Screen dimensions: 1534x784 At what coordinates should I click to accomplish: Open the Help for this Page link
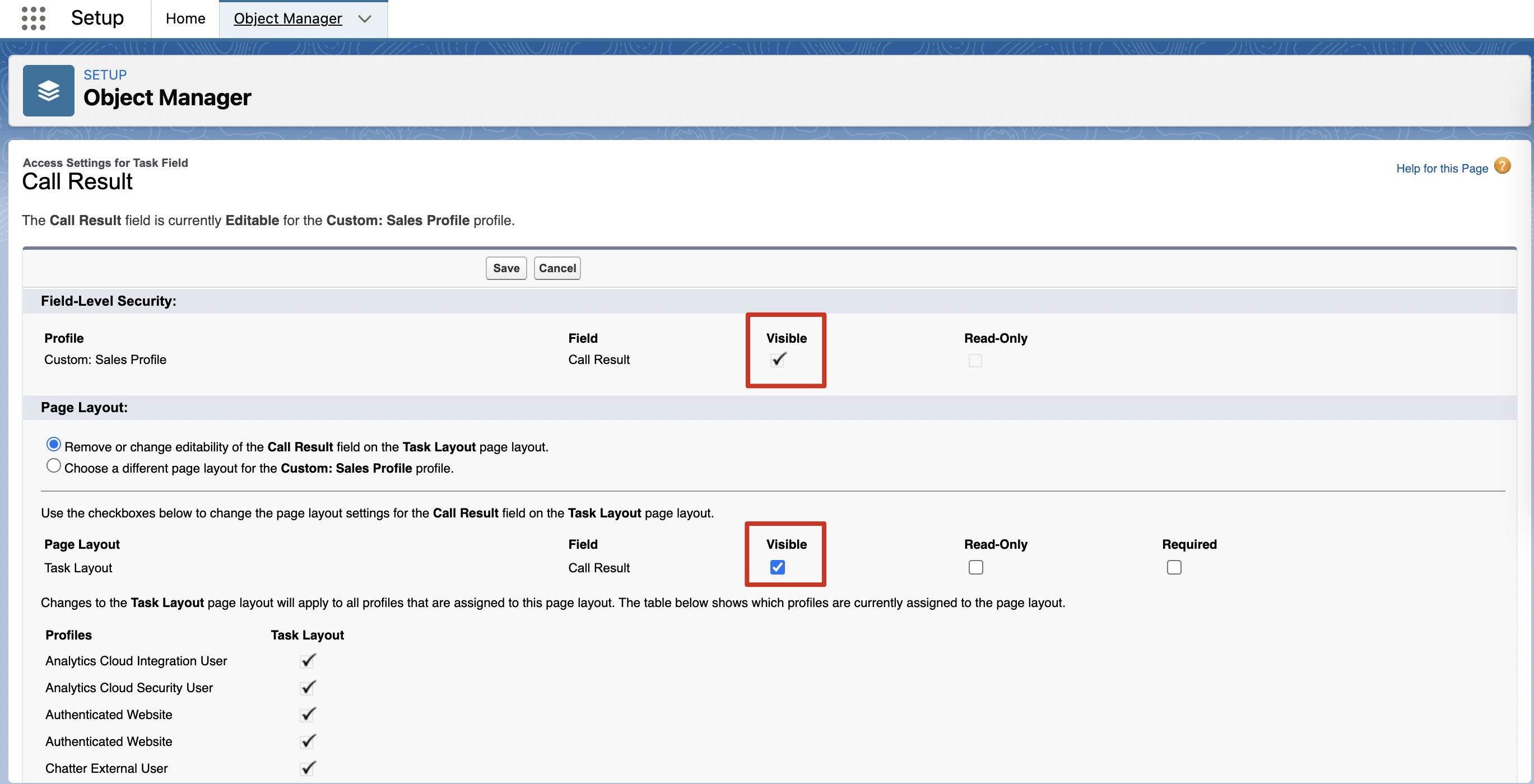[1442, 169]
